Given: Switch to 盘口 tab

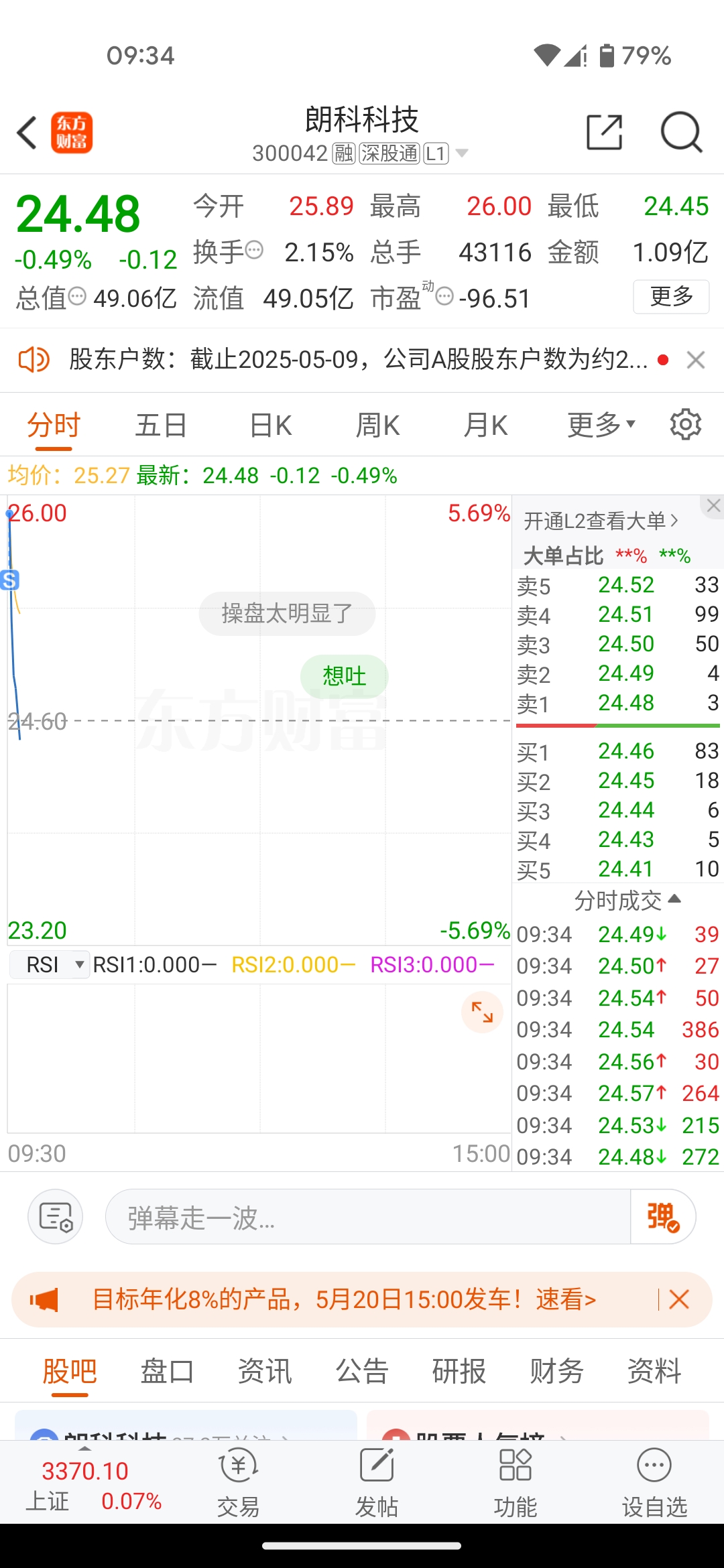Looking at the screenshot, I should point(167,1371).
